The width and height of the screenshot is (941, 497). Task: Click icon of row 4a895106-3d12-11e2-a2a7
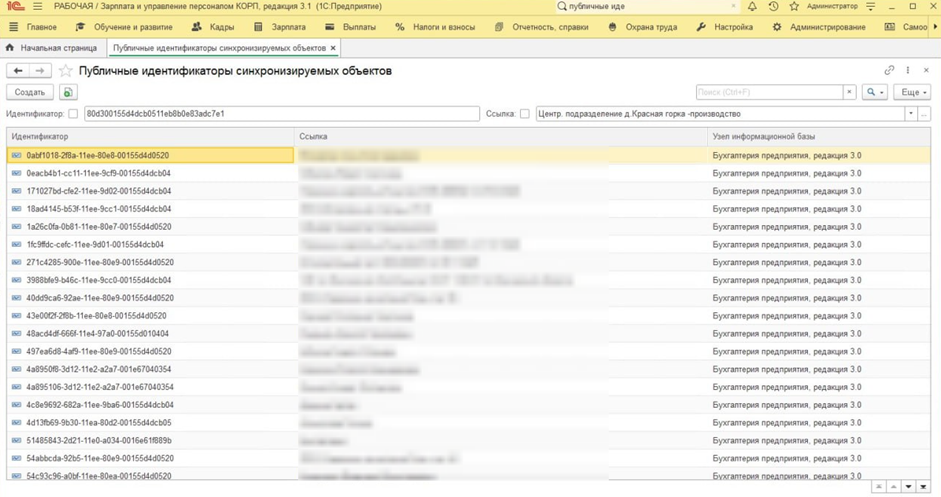17,387
